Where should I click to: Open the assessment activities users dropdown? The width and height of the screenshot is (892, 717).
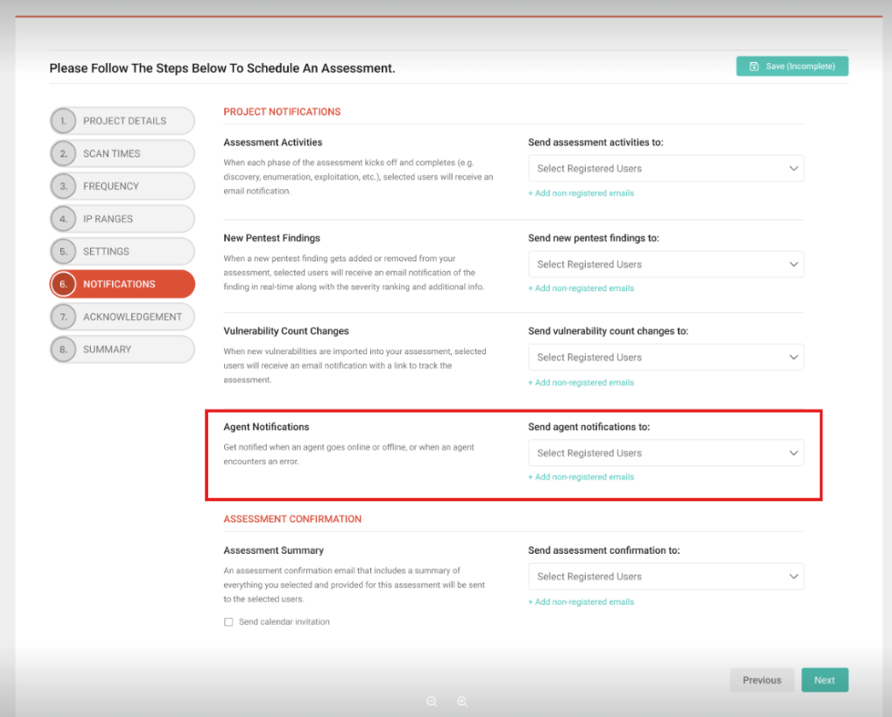665,169
